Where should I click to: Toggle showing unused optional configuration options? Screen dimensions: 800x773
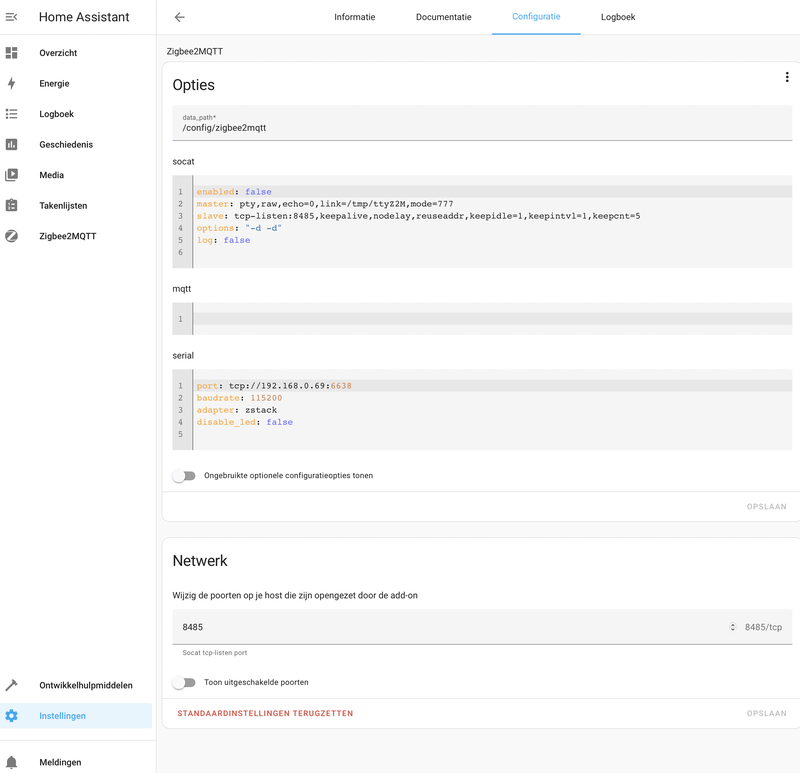coord(184,476)
